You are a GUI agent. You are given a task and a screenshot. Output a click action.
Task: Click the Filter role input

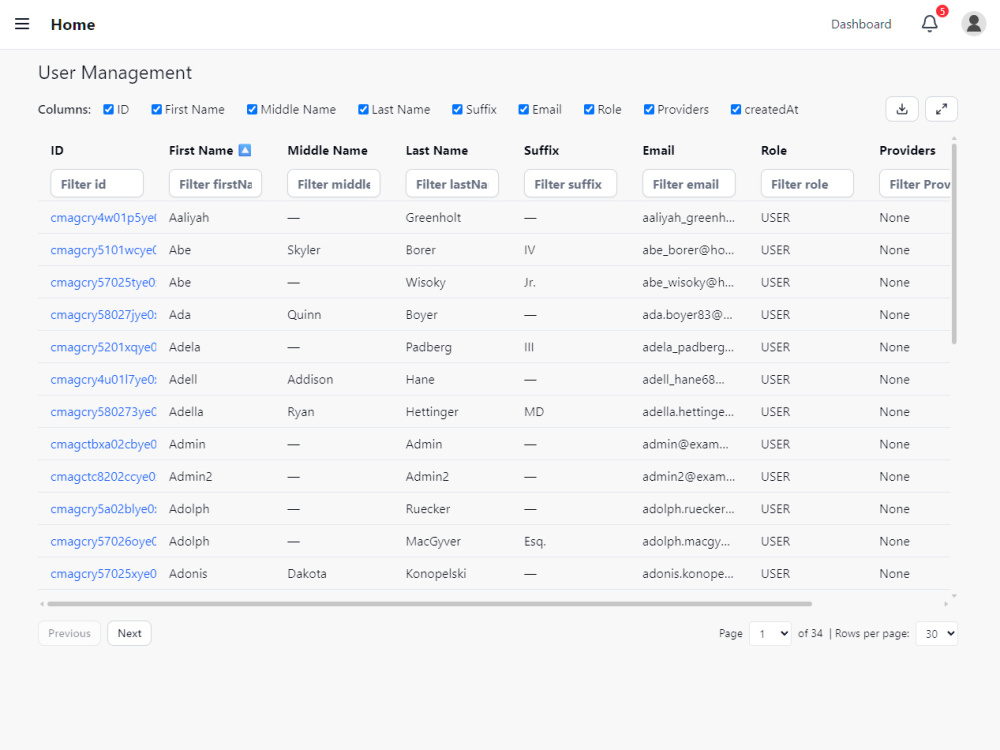(x=807, y=184)
